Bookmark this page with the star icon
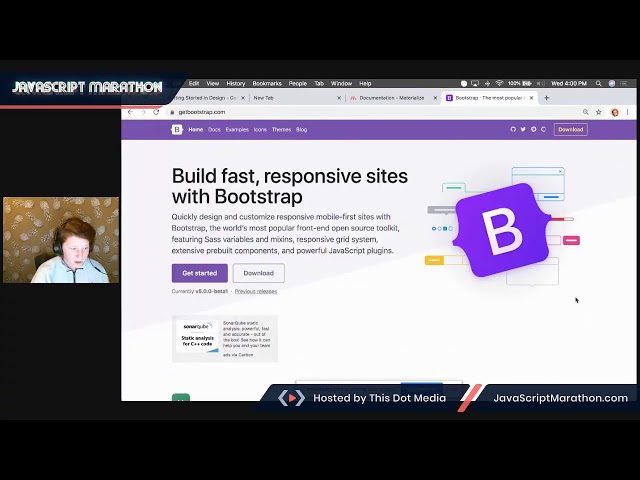This screenshot has width=640, height=480. point(599,112)
